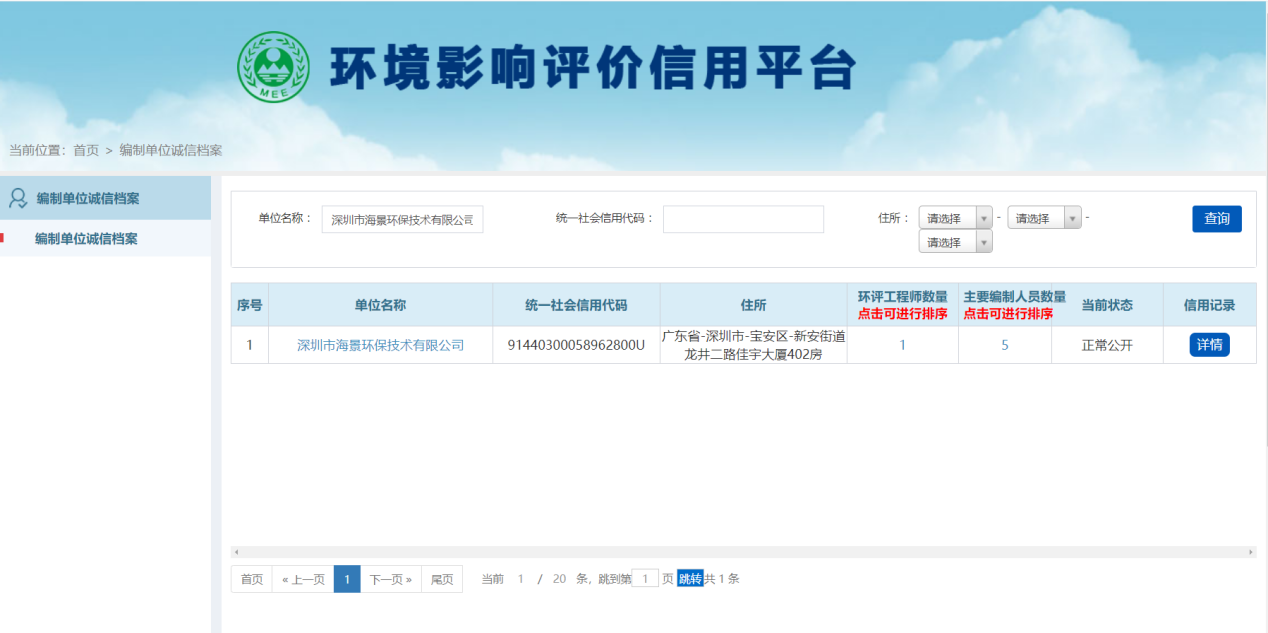This screenshot has height=633, width=1268.
Task: Click the 查询 search button
Action: [x=1216, y=218]
